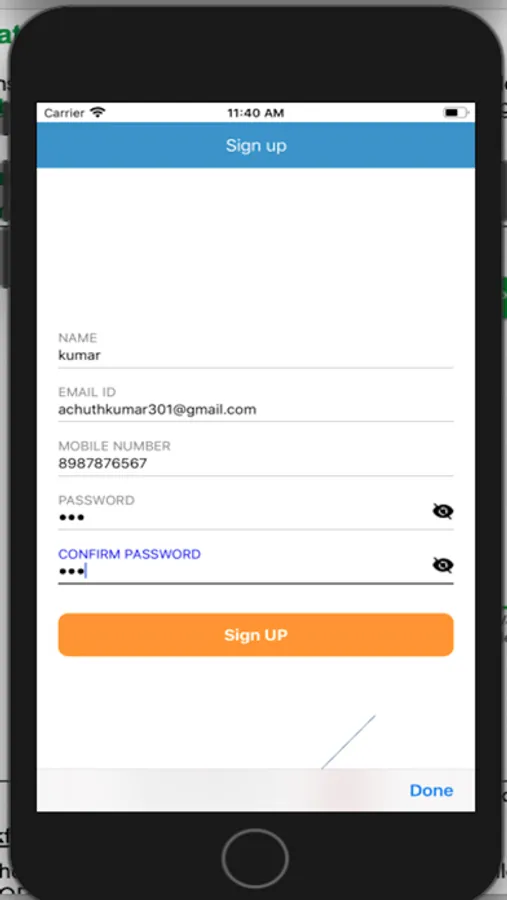Viewport: 507px width, 900px height.
Task: Click the device home button
Action: pyautogui.click(x=256, y=859)
